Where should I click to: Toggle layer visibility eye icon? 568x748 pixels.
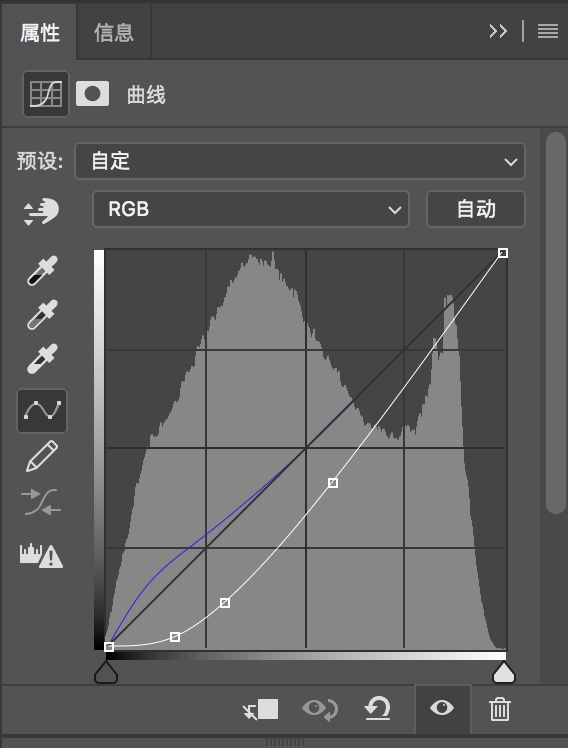click(442, 708)
